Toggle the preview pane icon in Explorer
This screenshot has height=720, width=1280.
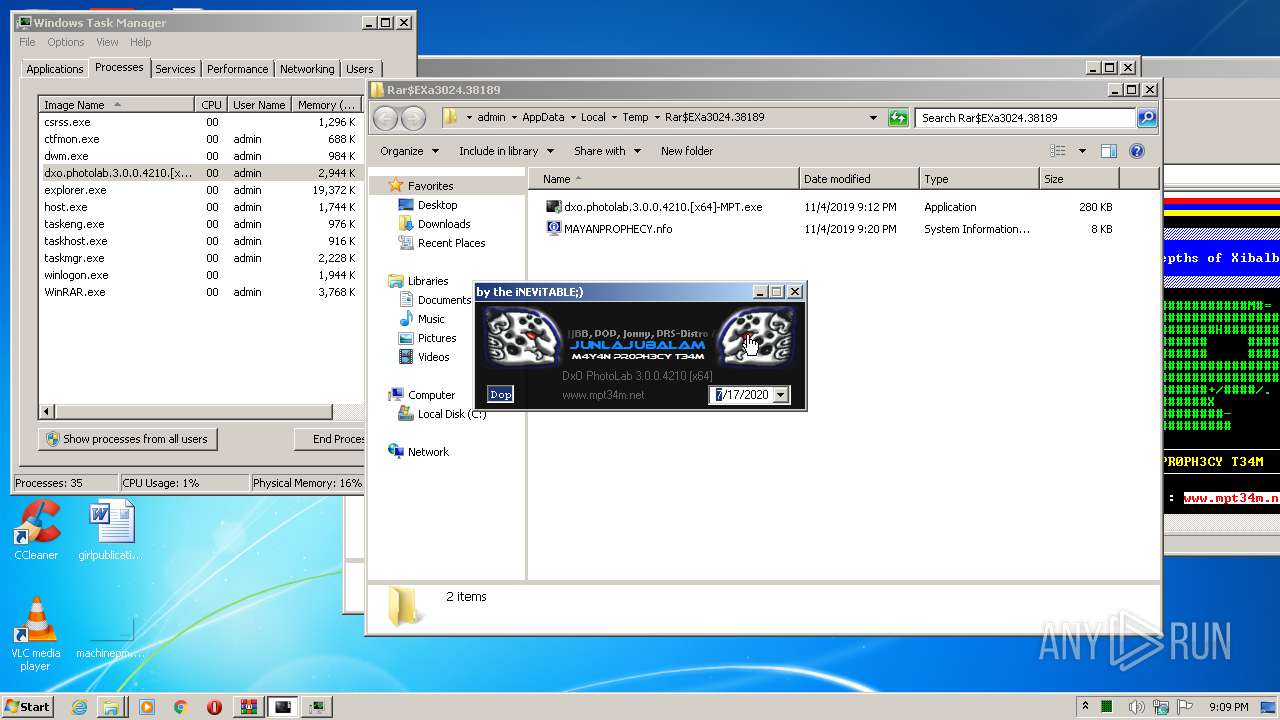pyautogui.click(x=1108, y=151)
